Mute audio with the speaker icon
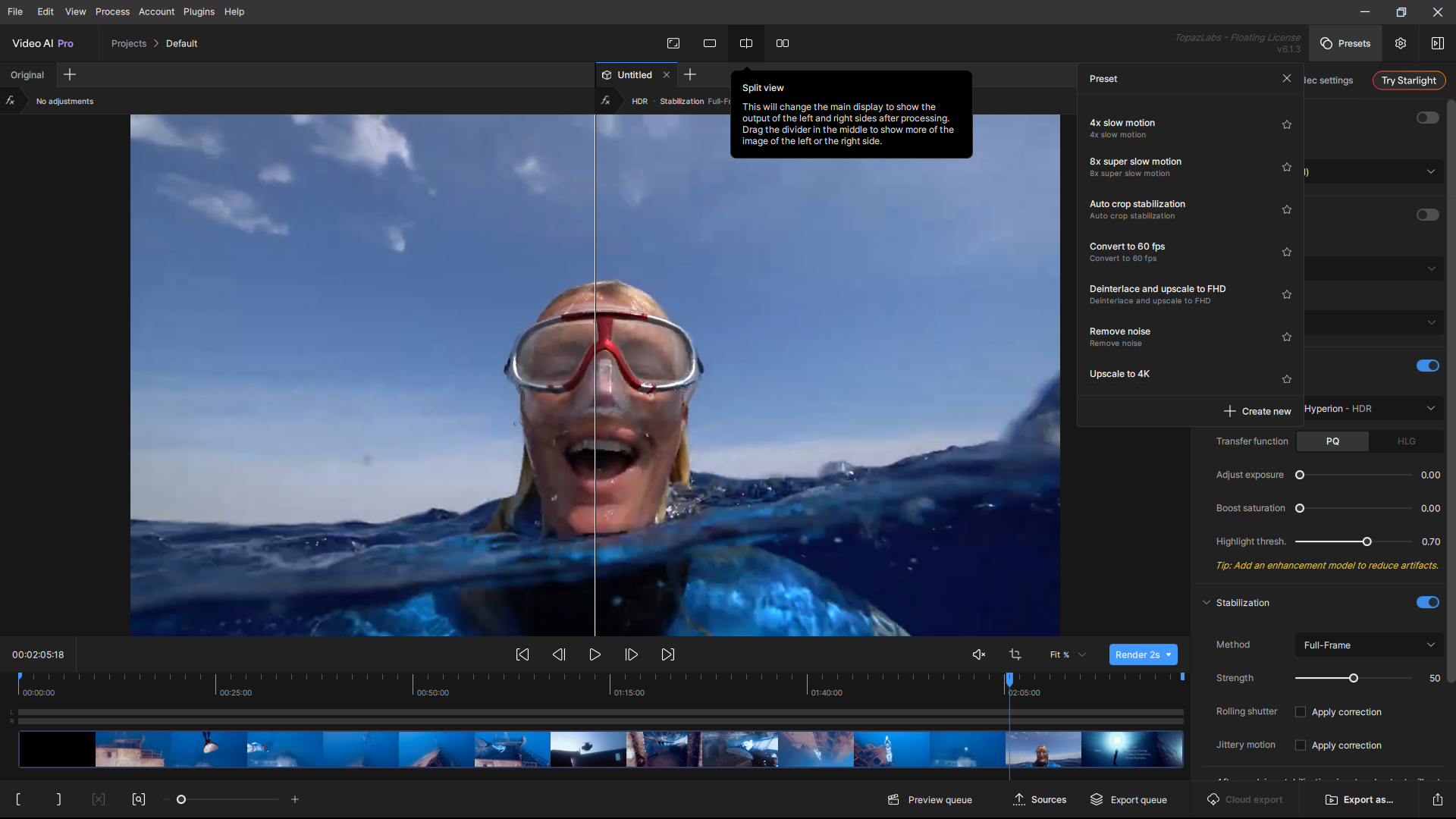 tap(979, 654)
